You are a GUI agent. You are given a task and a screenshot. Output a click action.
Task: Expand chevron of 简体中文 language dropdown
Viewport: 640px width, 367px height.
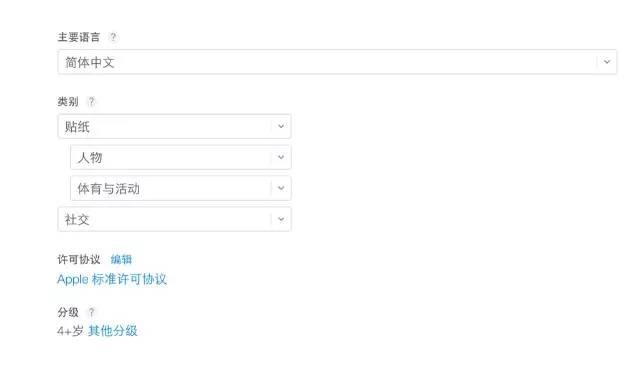point(607,62)
